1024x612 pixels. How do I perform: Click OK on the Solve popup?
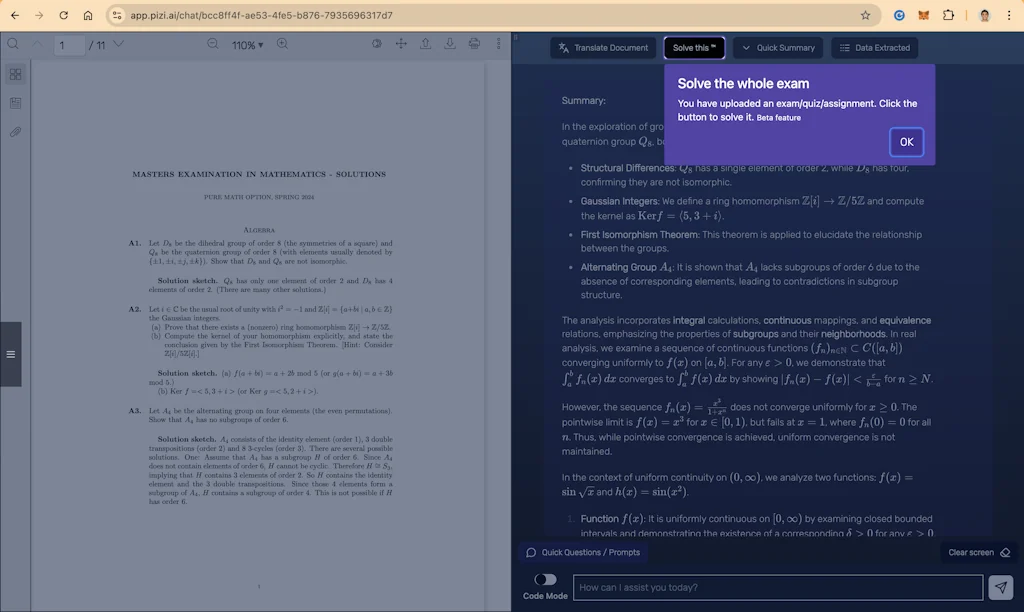906,142
